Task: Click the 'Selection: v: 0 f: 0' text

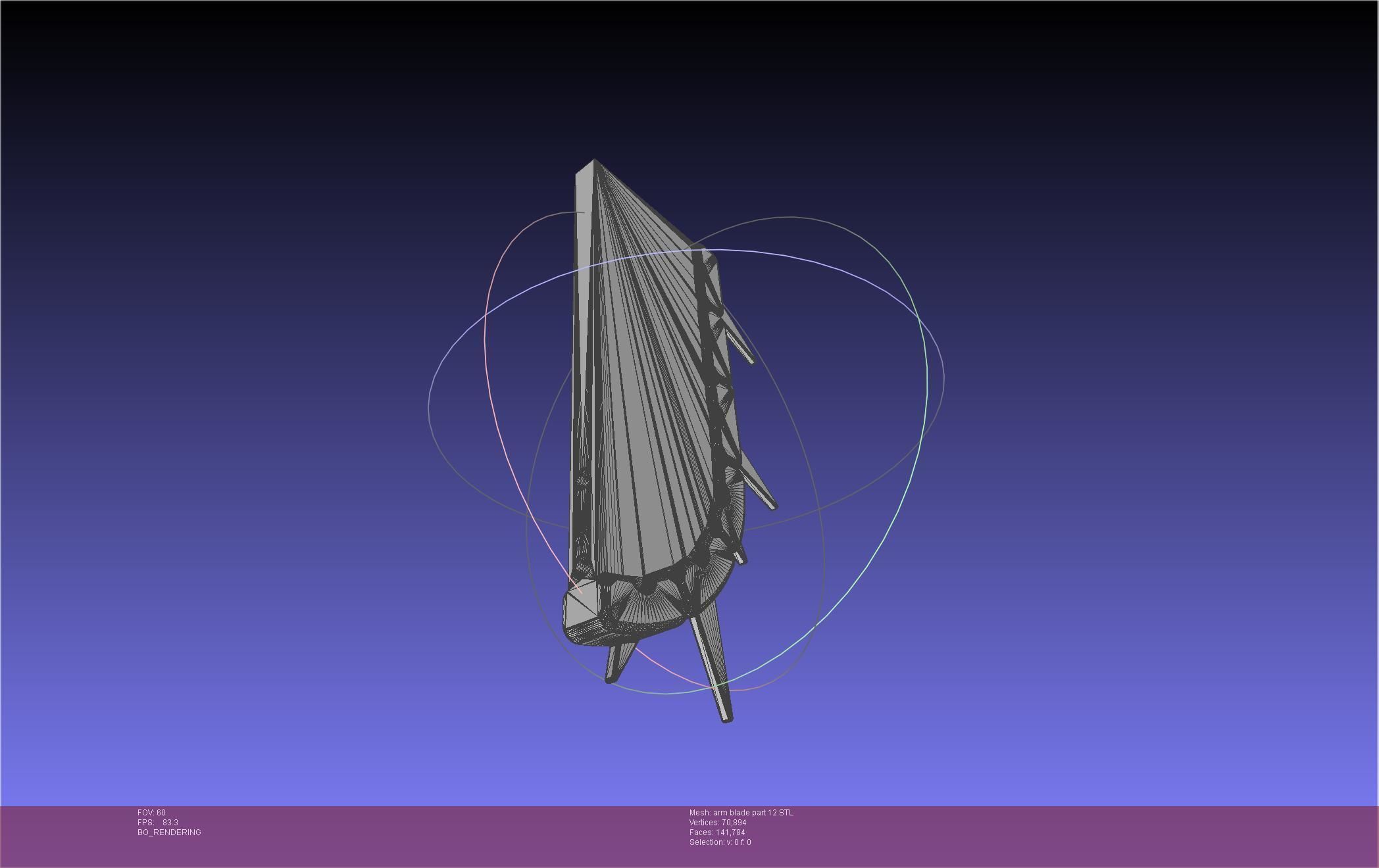Action: click(720, 842)
